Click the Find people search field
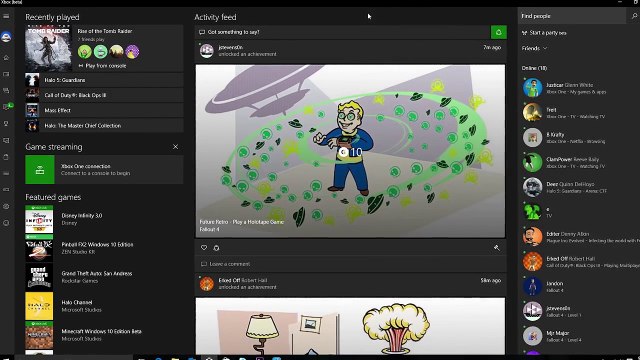Viewport: 640px width, 360px height. [573, 16]
